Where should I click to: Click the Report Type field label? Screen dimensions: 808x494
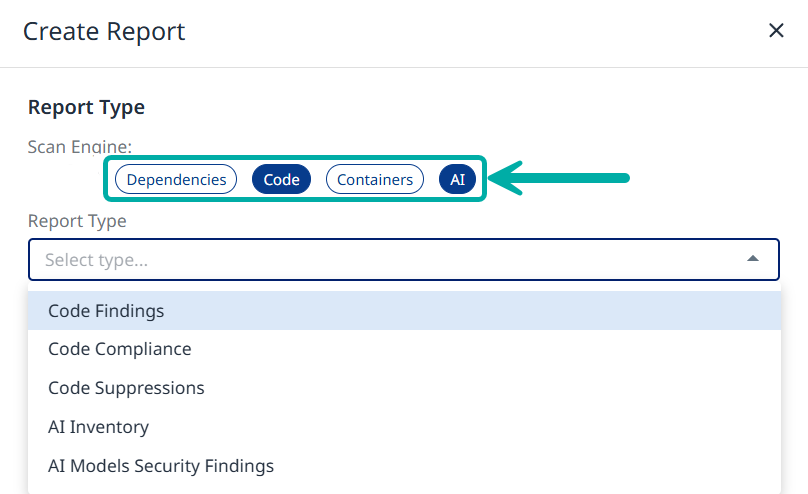point(77,221)
